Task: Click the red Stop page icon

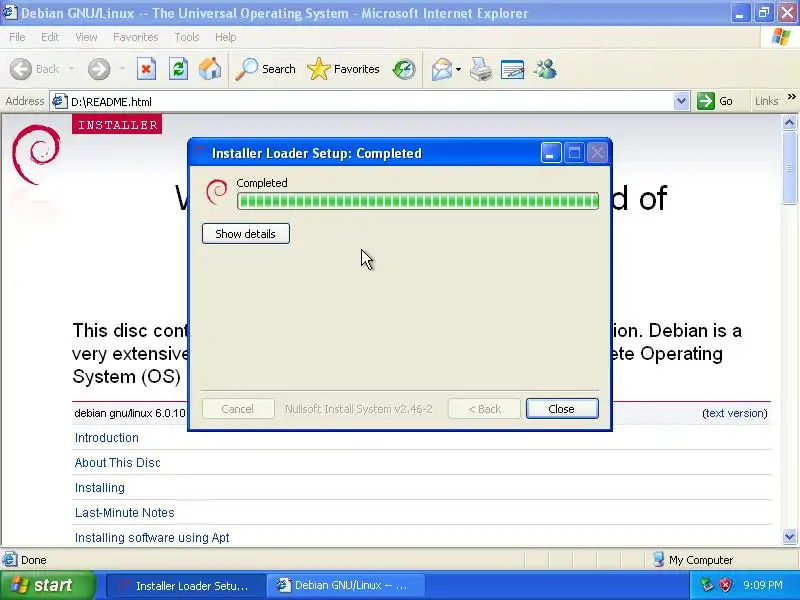Action: pos(146,69)
